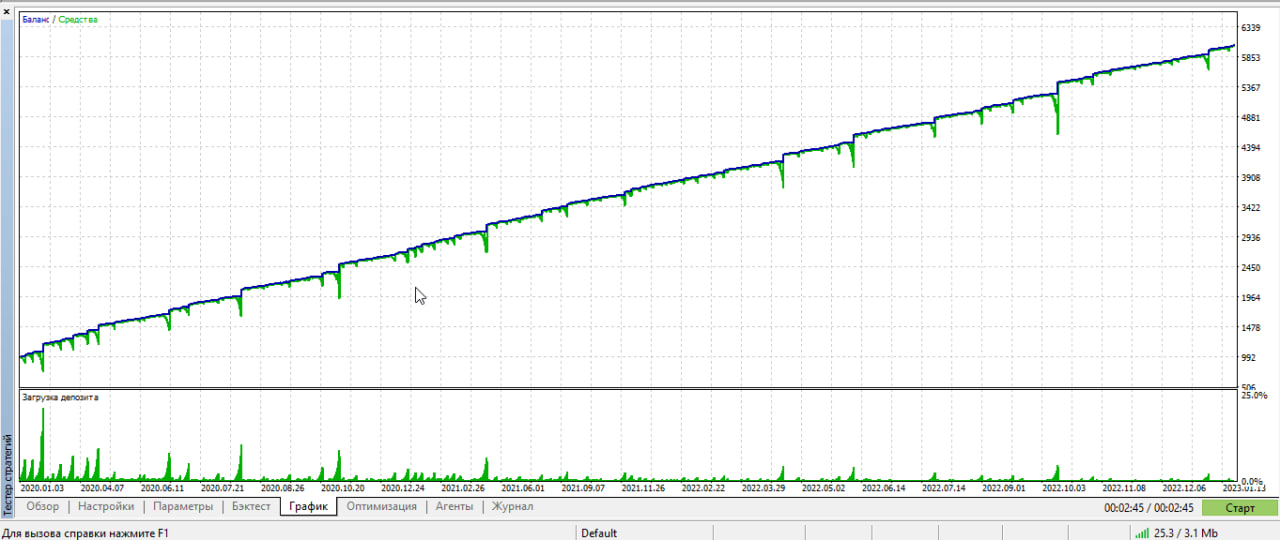This screenshot has height=540, width=1280.
Task: Click the 6339 value on the balance axis
Action: click(1252, 28)
